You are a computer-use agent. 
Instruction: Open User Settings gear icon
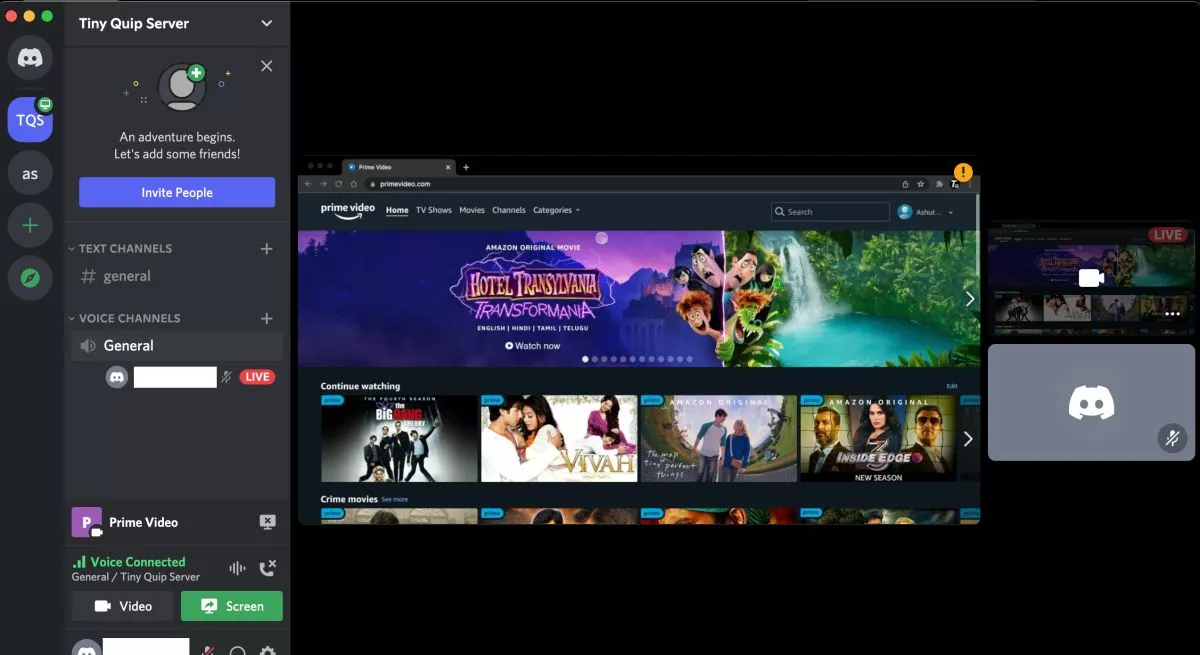coord(267,651)
